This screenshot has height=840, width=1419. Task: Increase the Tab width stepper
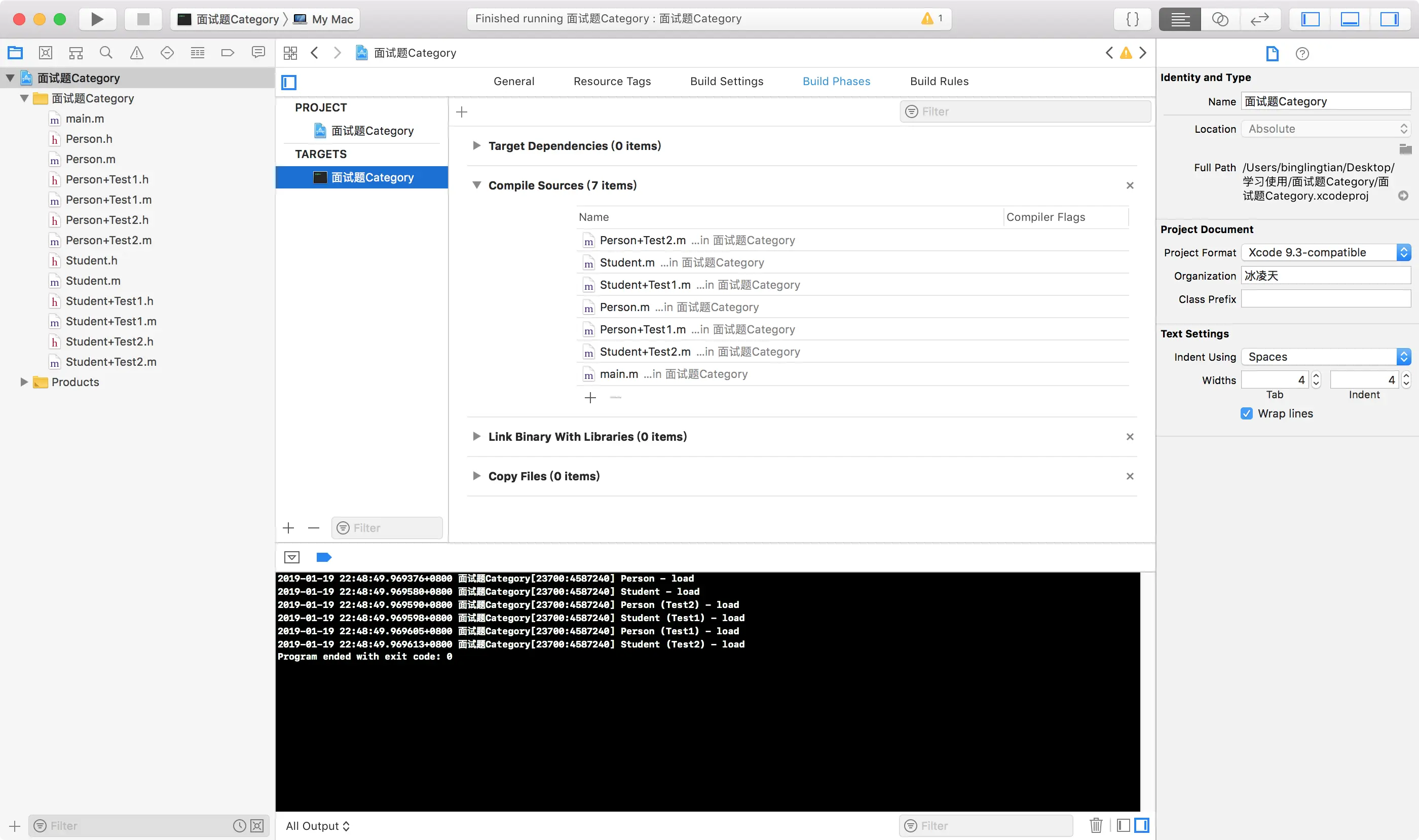(x=1316, y=376)
